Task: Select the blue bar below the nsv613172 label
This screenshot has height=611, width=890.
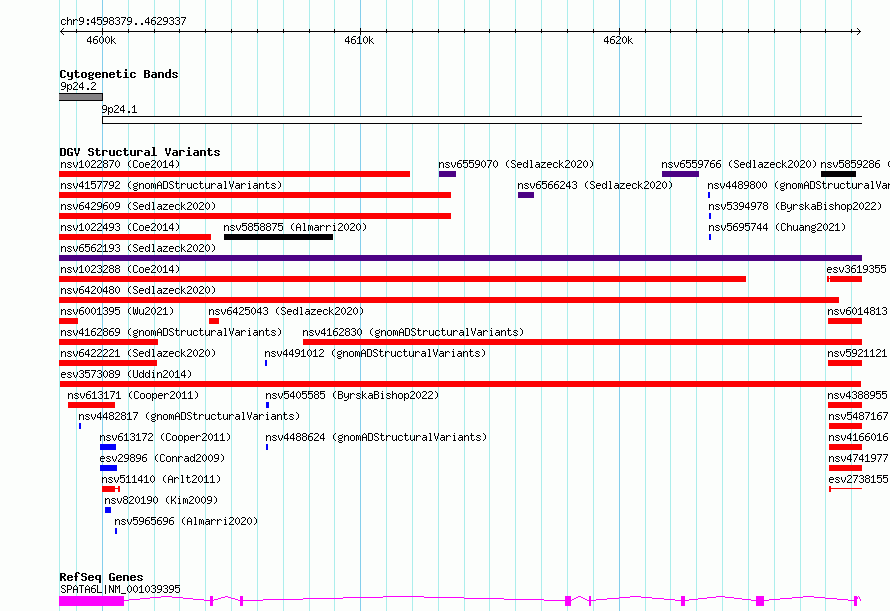Action: coord(108,447)
